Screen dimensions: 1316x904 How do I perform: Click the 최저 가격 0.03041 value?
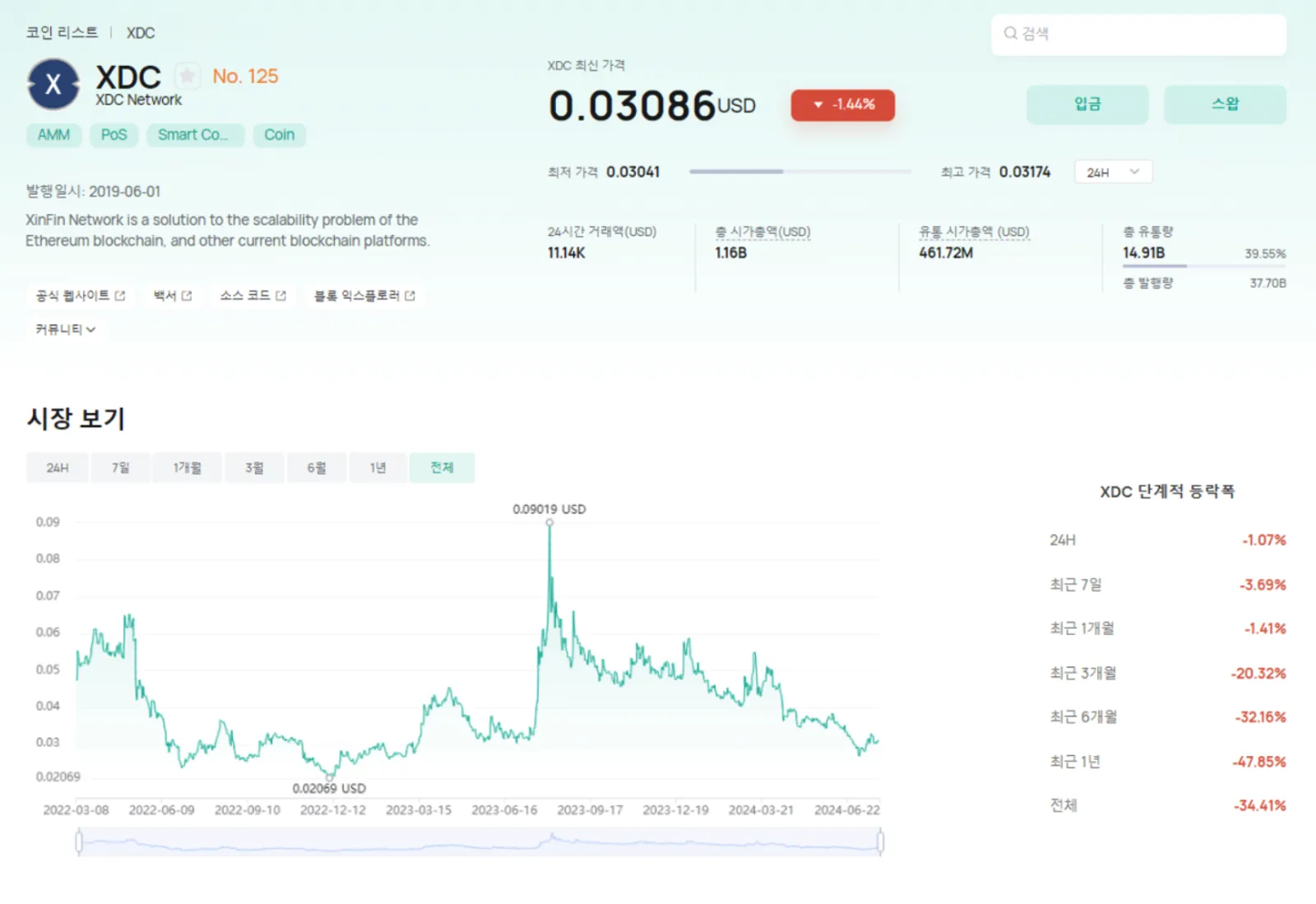633,172
